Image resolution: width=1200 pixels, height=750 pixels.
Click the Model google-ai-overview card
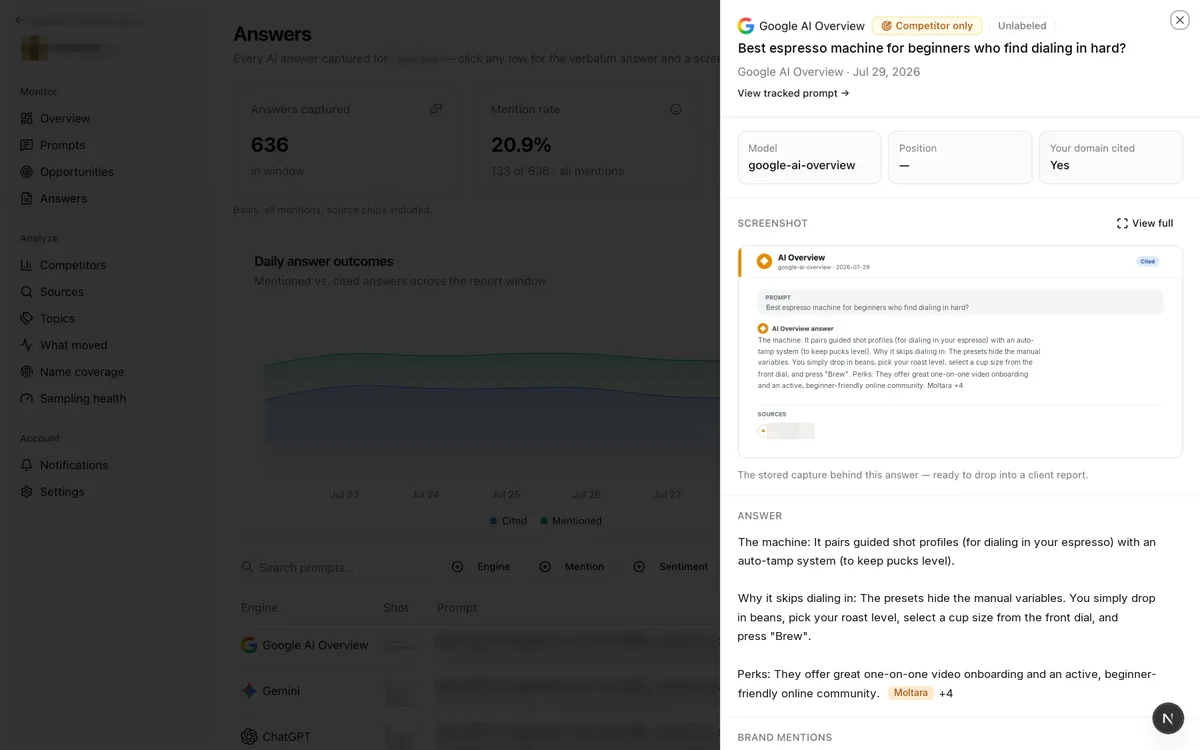pos(809,157)
